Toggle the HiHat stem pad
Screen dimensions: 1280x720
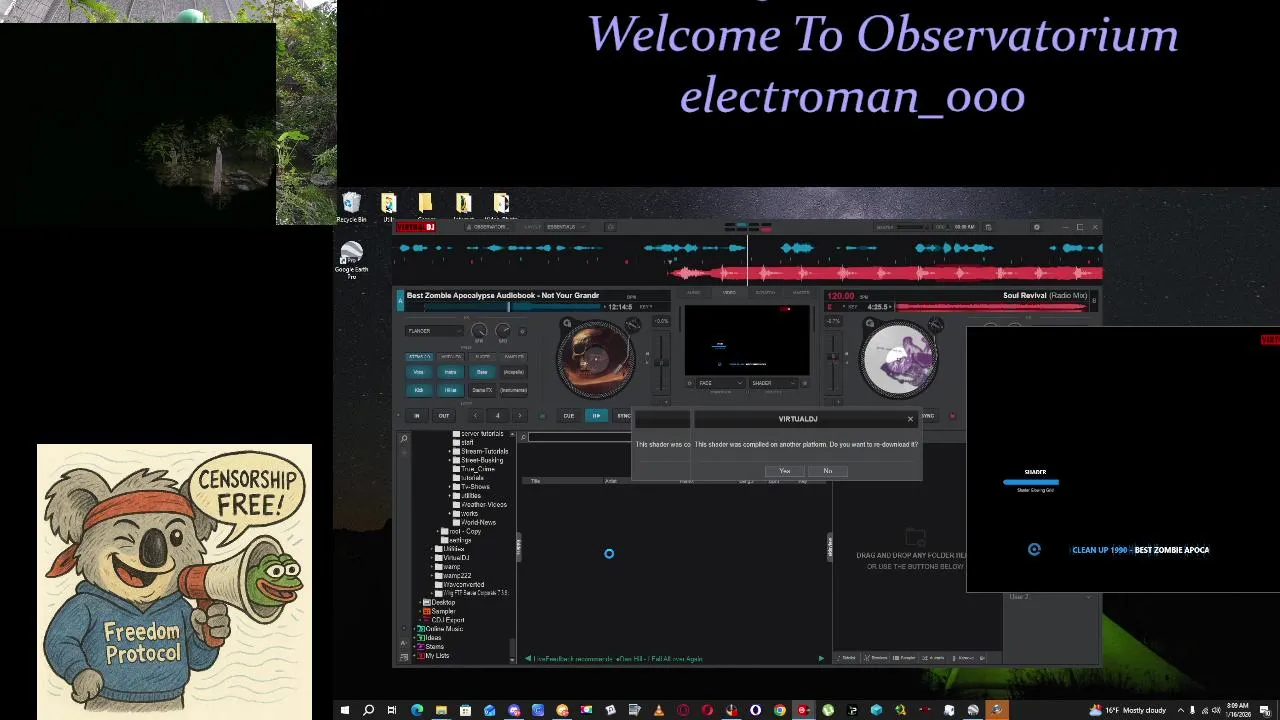coord(450,390)
